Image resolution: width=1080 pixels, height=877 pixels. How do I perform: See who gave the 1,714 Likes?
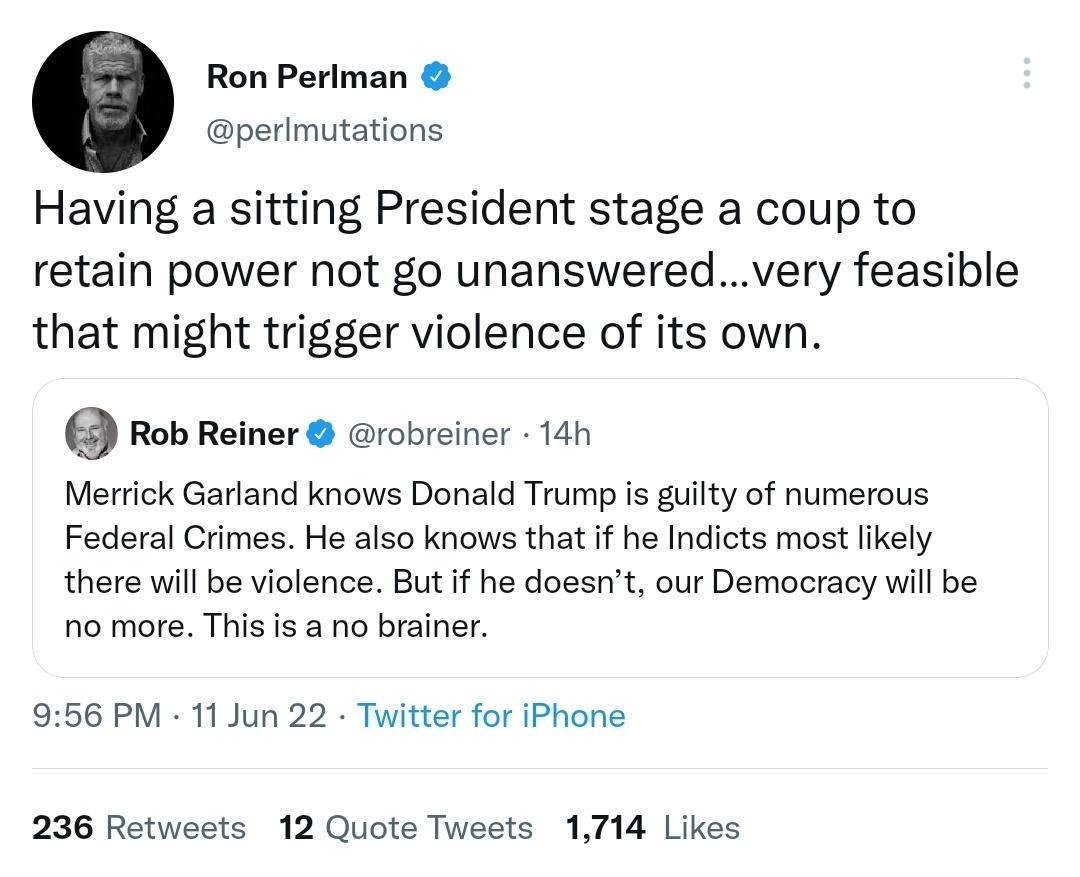tap(653, 828)
